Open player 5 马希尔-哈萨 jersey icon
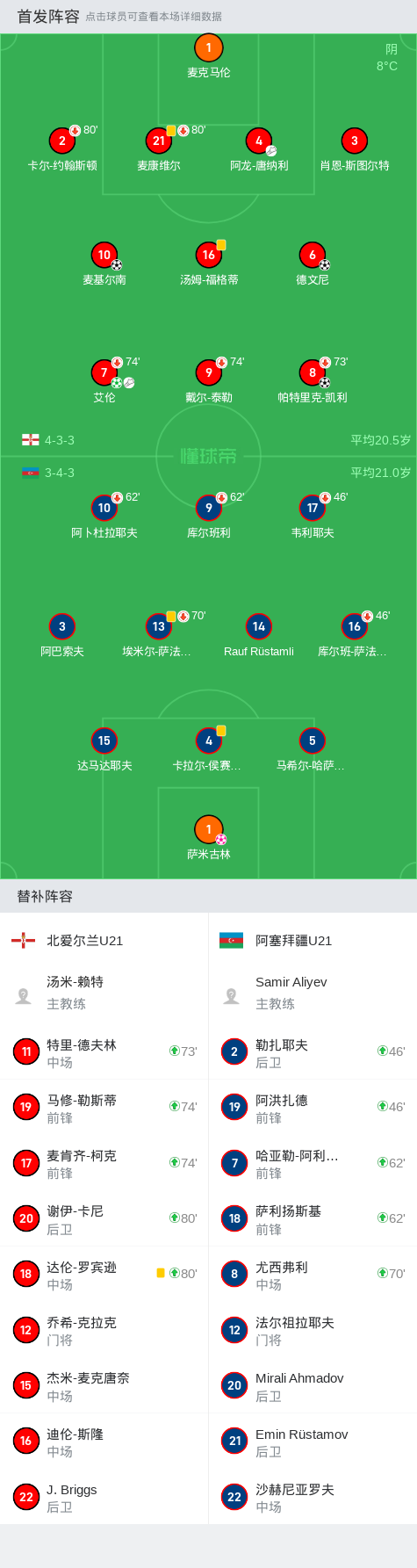417x1568 pixels. point(313,741)
